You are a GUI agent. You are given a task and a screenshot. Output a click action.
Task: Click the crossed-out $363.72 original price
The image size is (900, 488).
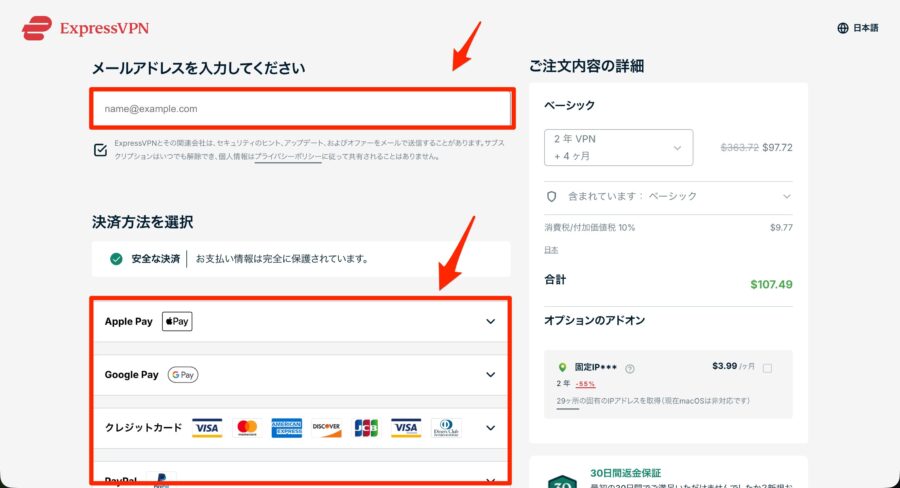(x=739, y=148)
